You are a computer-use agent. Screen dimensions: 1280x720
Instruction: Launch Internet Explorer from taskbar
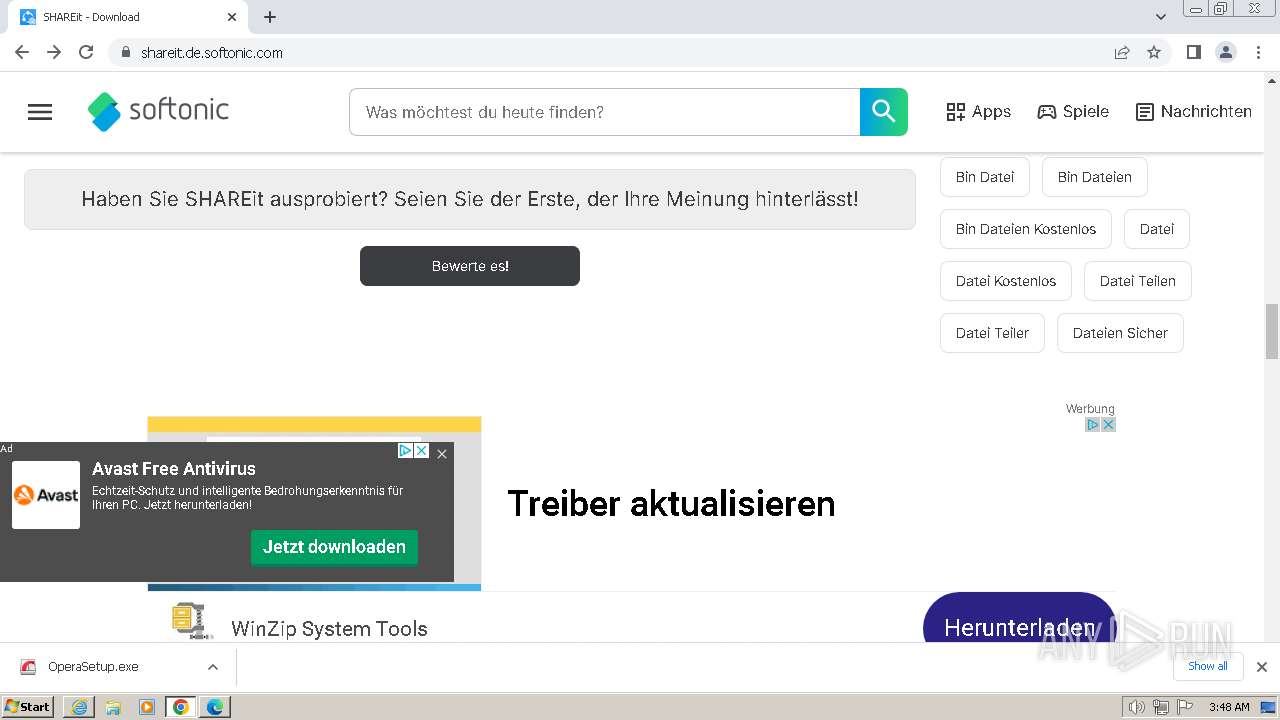click(79, 707)
